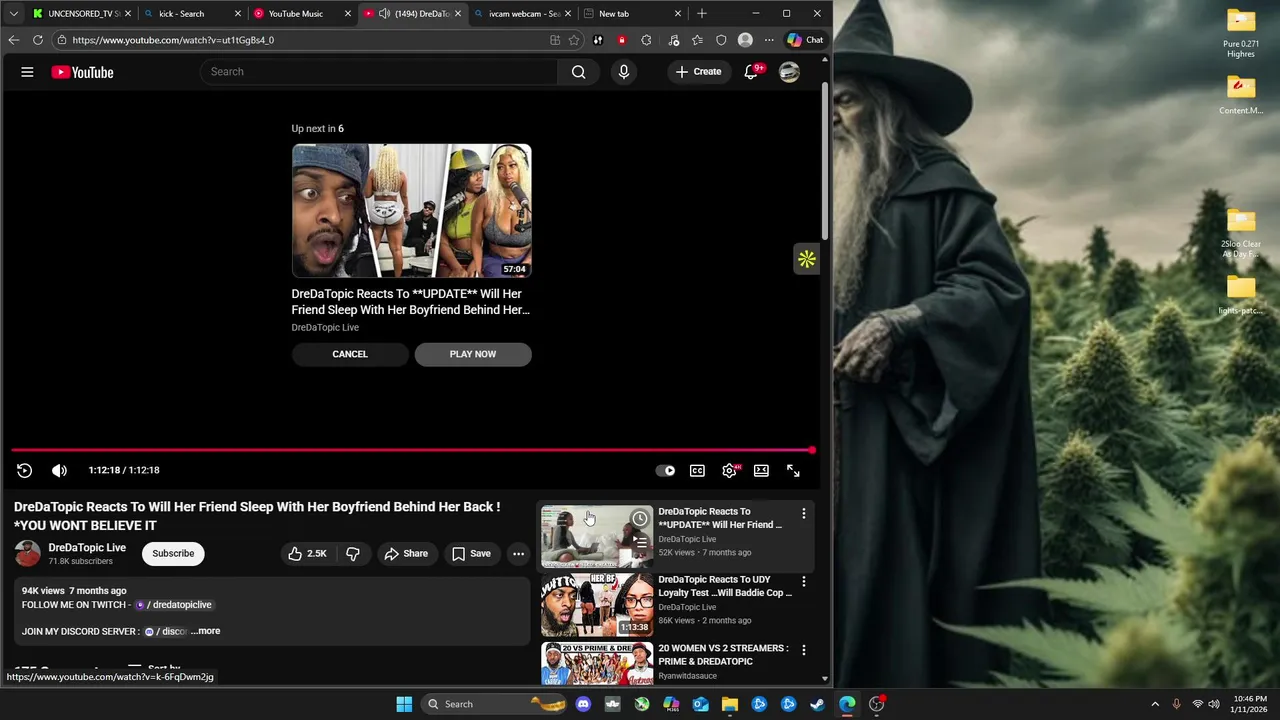Go back in the browser
This screenshot has height=720, width=1280.
(13, 40)
